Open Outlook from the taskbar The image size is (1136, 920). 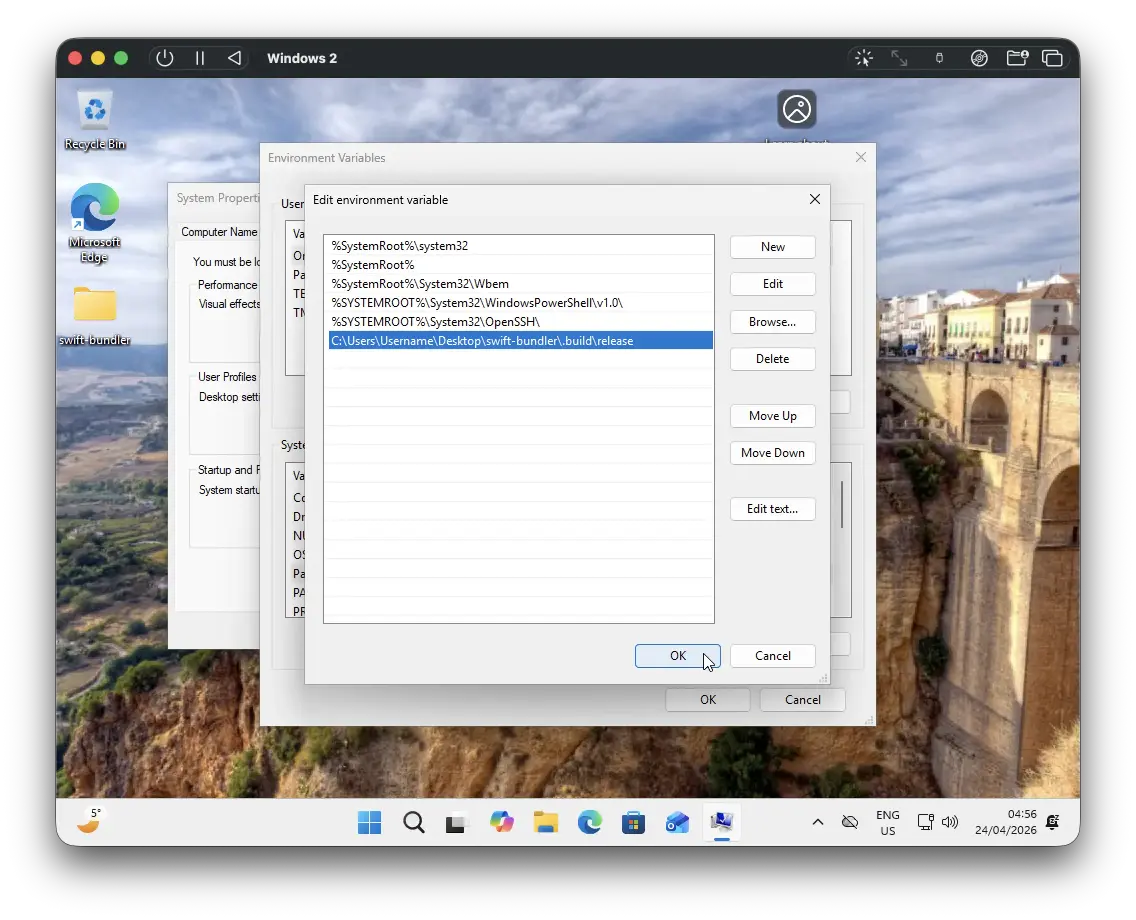[677, 822]
